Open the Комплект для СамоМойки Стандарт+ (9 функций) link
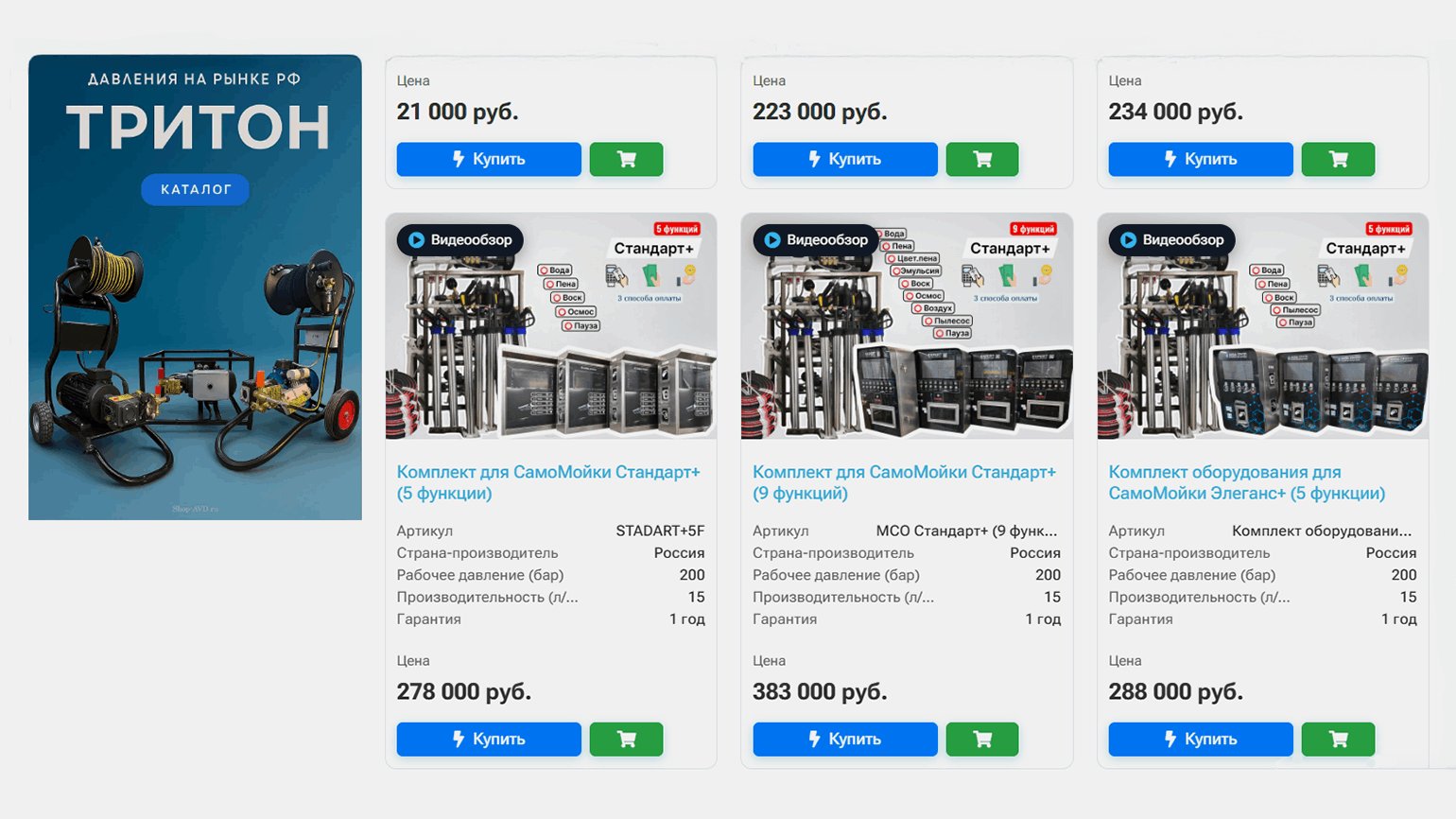This screenshot has height=819, width=1456. [x=904, y=482]
